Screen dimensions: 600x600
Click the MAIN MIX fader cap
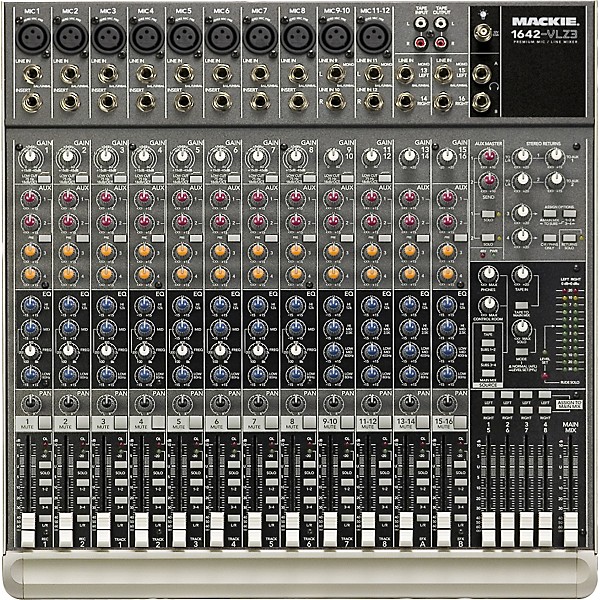pos(571,529)
